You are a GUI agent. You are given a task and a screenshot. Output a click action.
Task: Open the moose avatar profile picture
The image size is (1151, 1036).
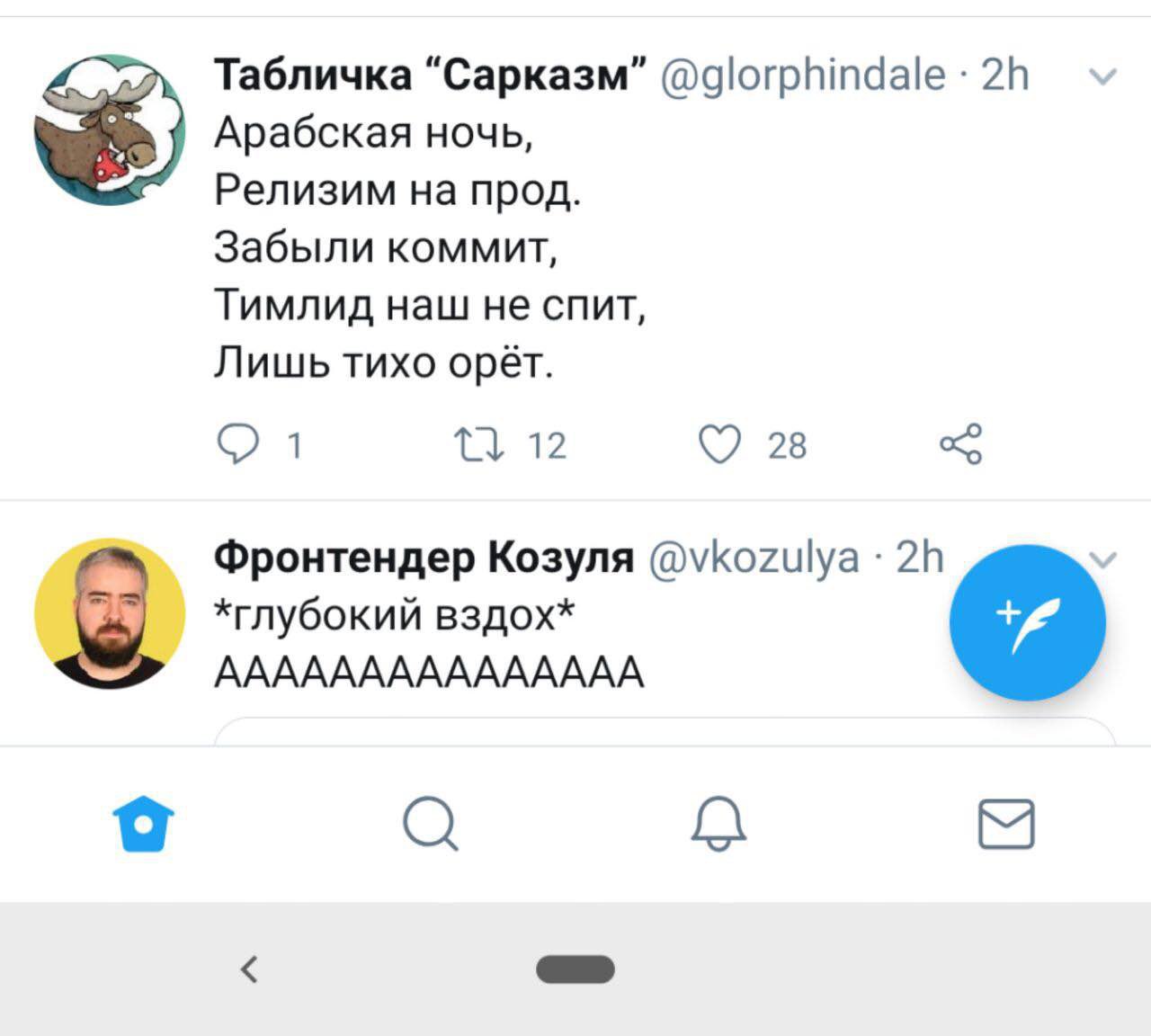pyautogui.click(x=110, y=130)
